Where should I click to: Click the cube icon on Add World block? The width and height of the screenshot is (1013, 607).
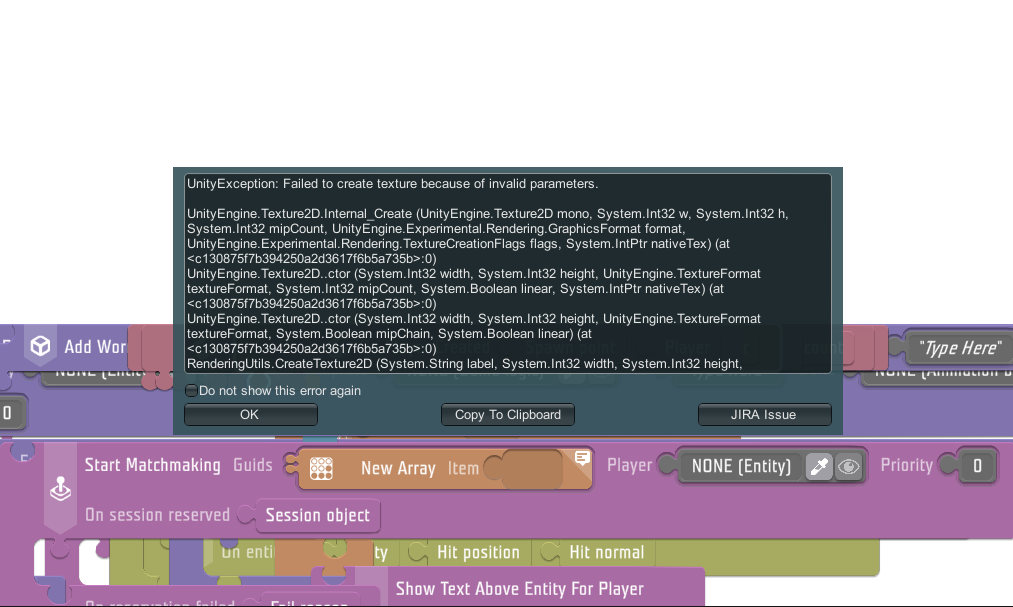(x=40, y=346)
